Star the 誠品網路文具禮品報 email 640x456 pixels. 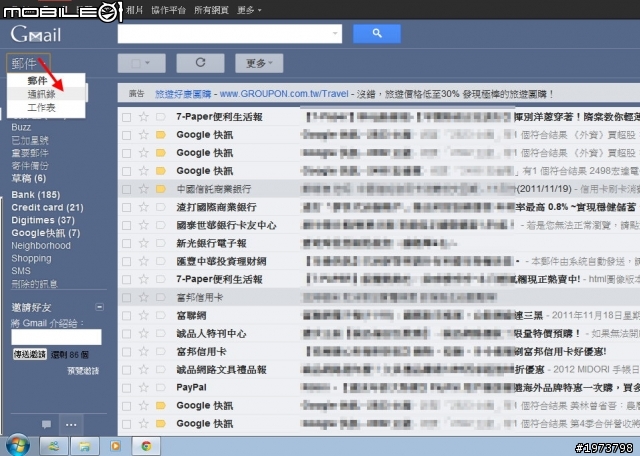tap(143, 369)
